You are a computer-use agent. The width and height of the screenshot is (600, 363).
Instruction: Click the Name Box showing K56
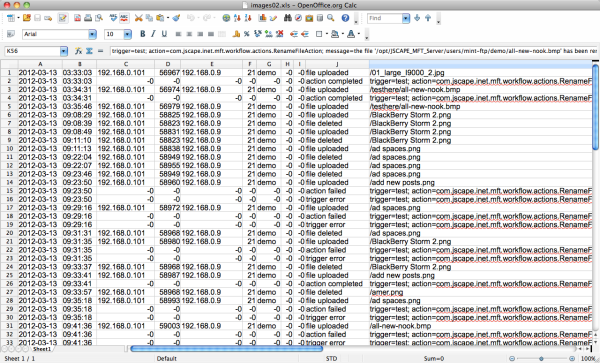[x=32, y=51]
